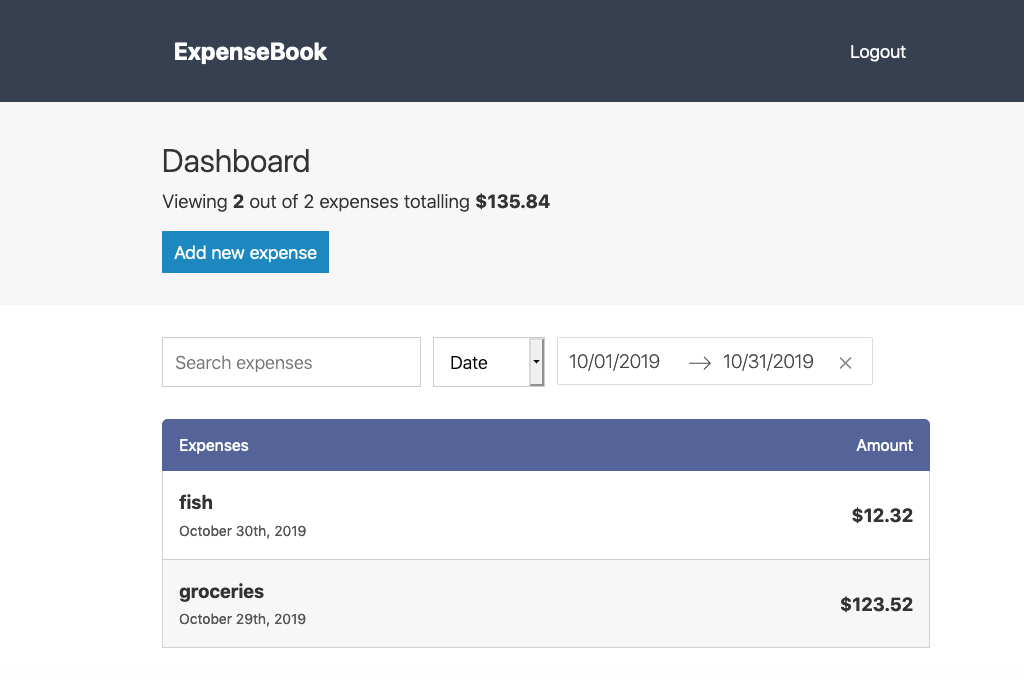
Task: Click the Dashboard page heading
Action: point(236,161)
